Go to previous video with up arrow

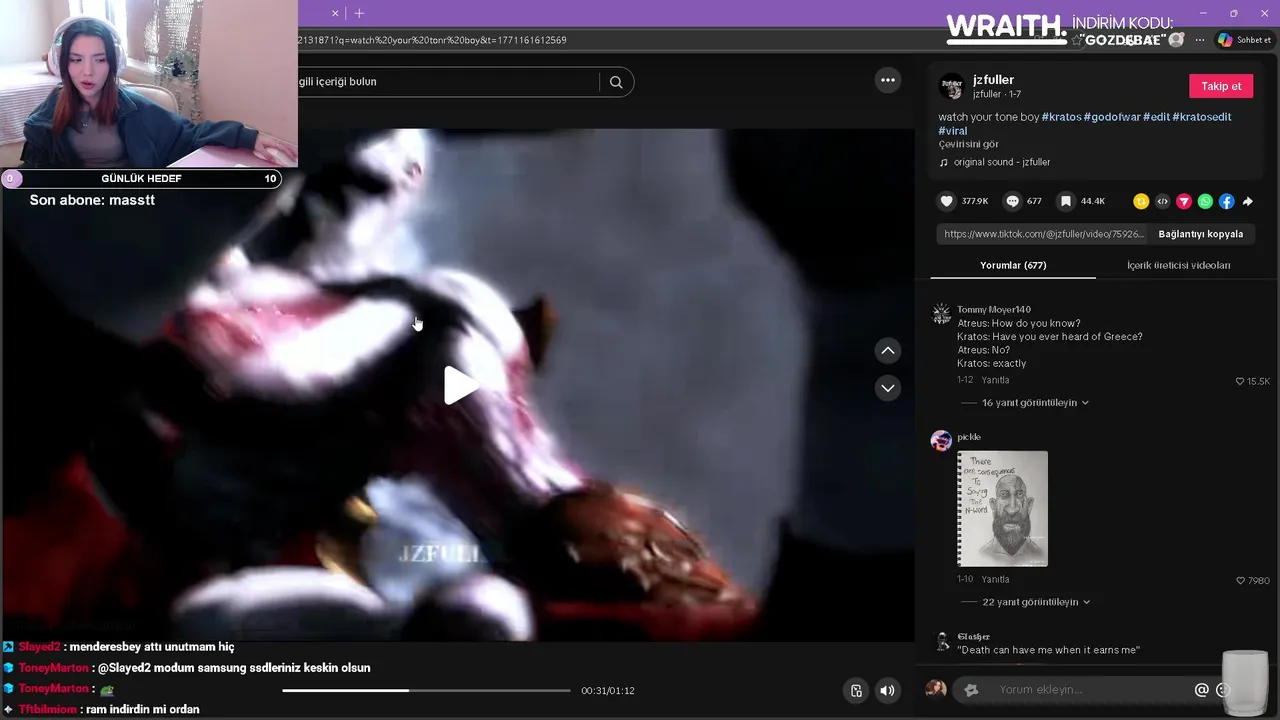(887, 351)
